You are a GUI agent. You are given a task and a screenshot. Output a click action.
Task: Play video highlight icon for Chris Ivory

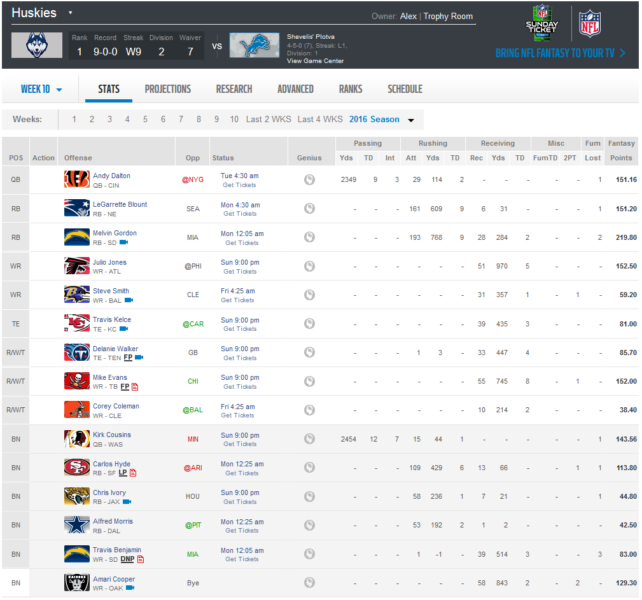(x=127, y=502)
